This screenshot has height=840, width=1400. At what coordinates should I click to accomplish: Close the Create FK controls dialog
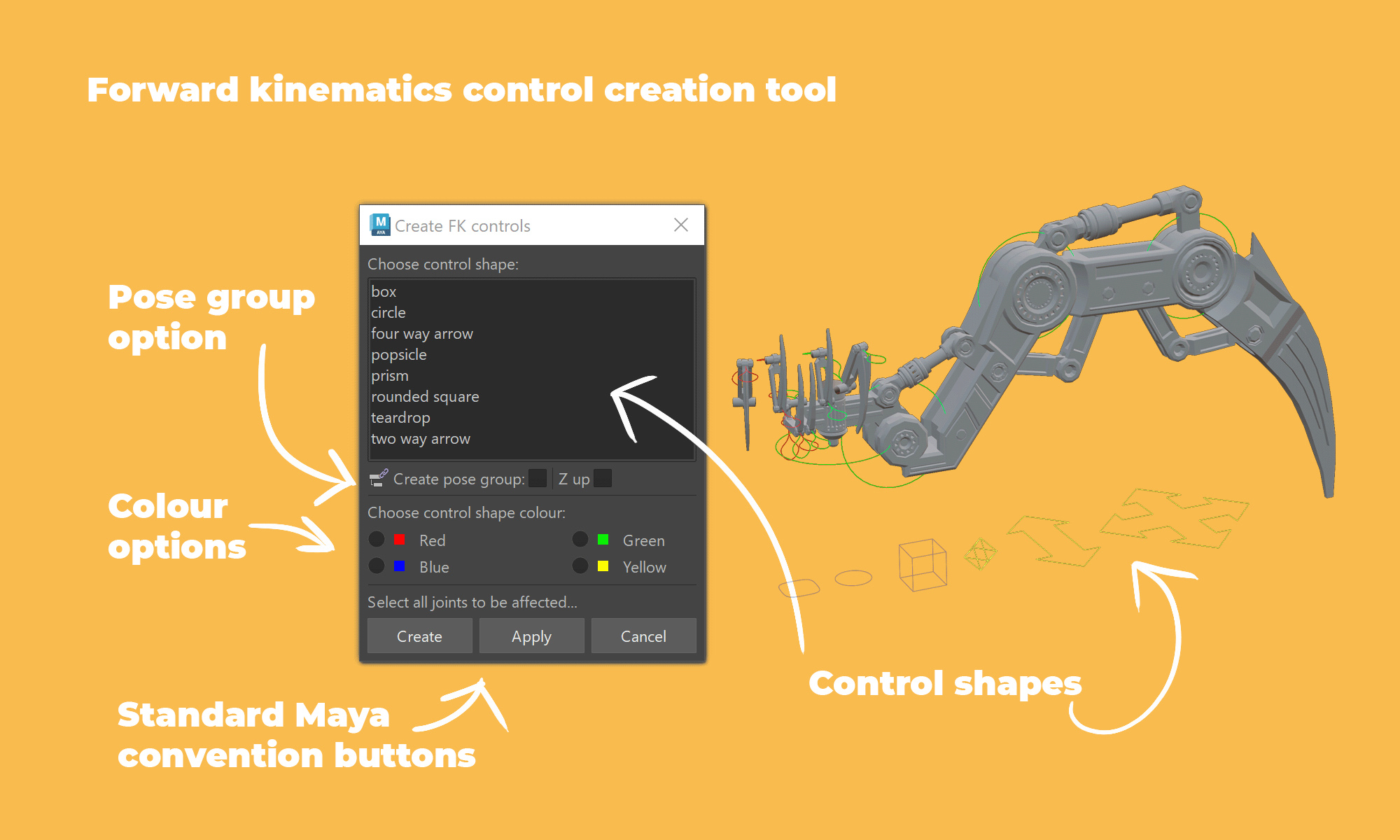pyautogui.click(x=680, y=225)
